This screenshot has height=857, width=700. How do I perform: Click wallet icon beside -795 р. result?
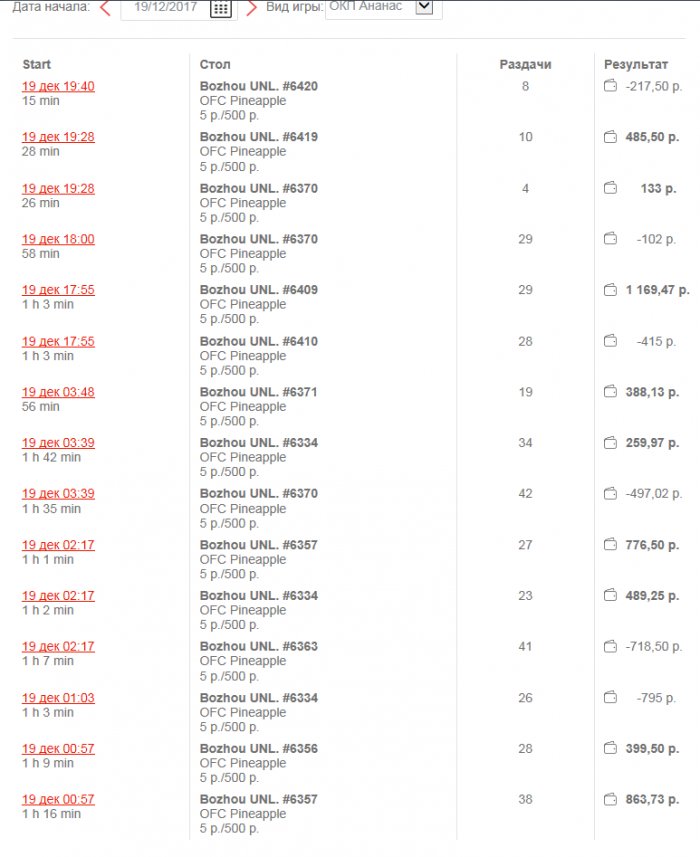[610, 698]
